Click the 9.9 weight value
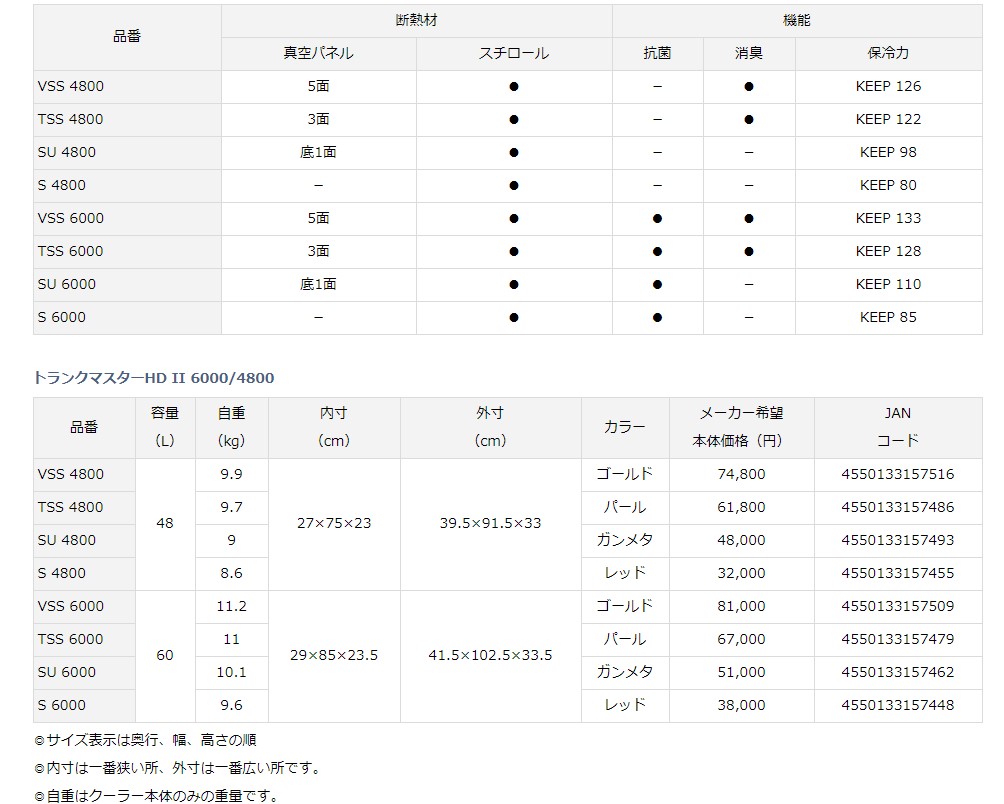Image resolution: width=1004 pixels, height=804 pixels. (232, 475)
